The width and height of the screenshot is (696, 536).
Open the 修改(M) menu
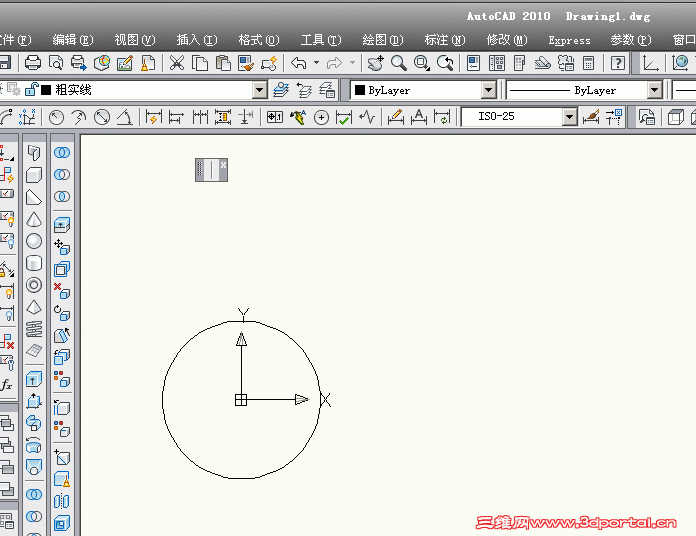(506, 40)
